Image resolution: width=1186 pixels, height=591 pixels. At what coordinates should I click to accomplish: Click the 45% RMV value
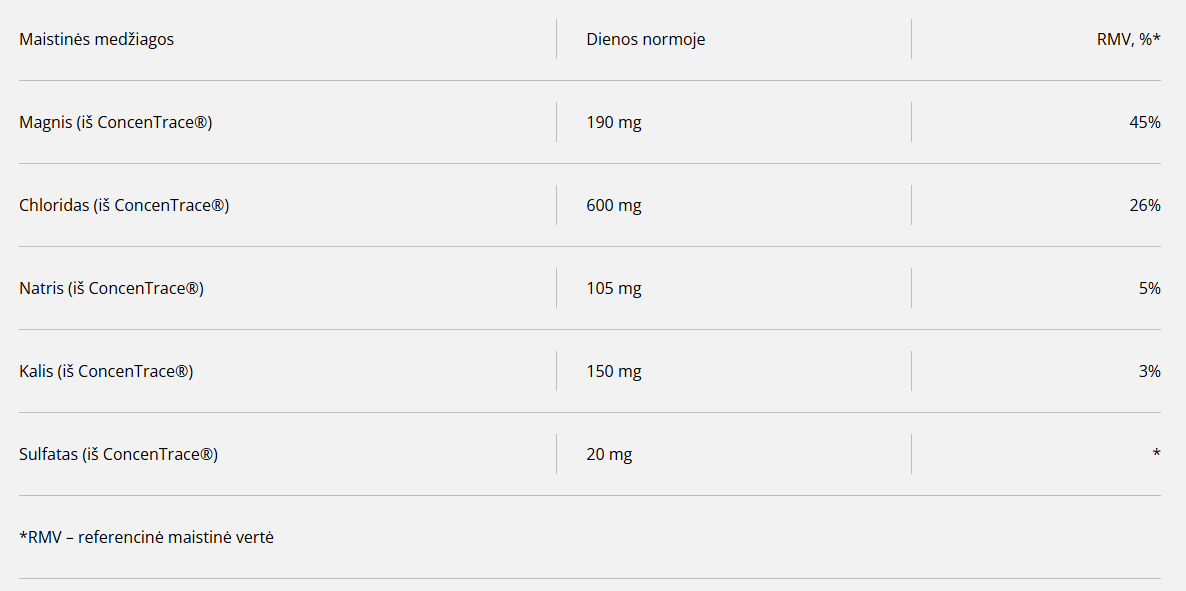(x=1144, y=123)
